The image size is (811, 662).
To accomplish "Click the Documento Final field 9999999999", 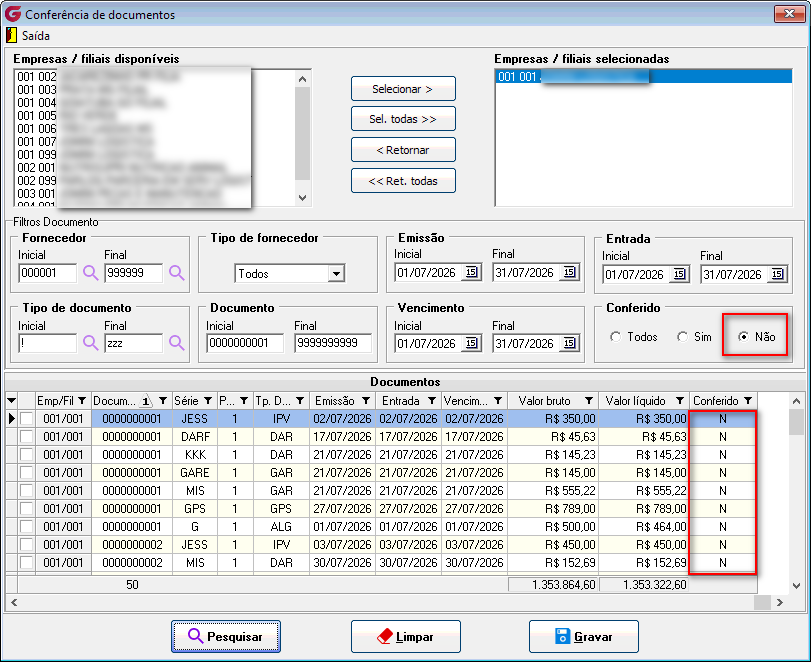I will click(333, 343).
